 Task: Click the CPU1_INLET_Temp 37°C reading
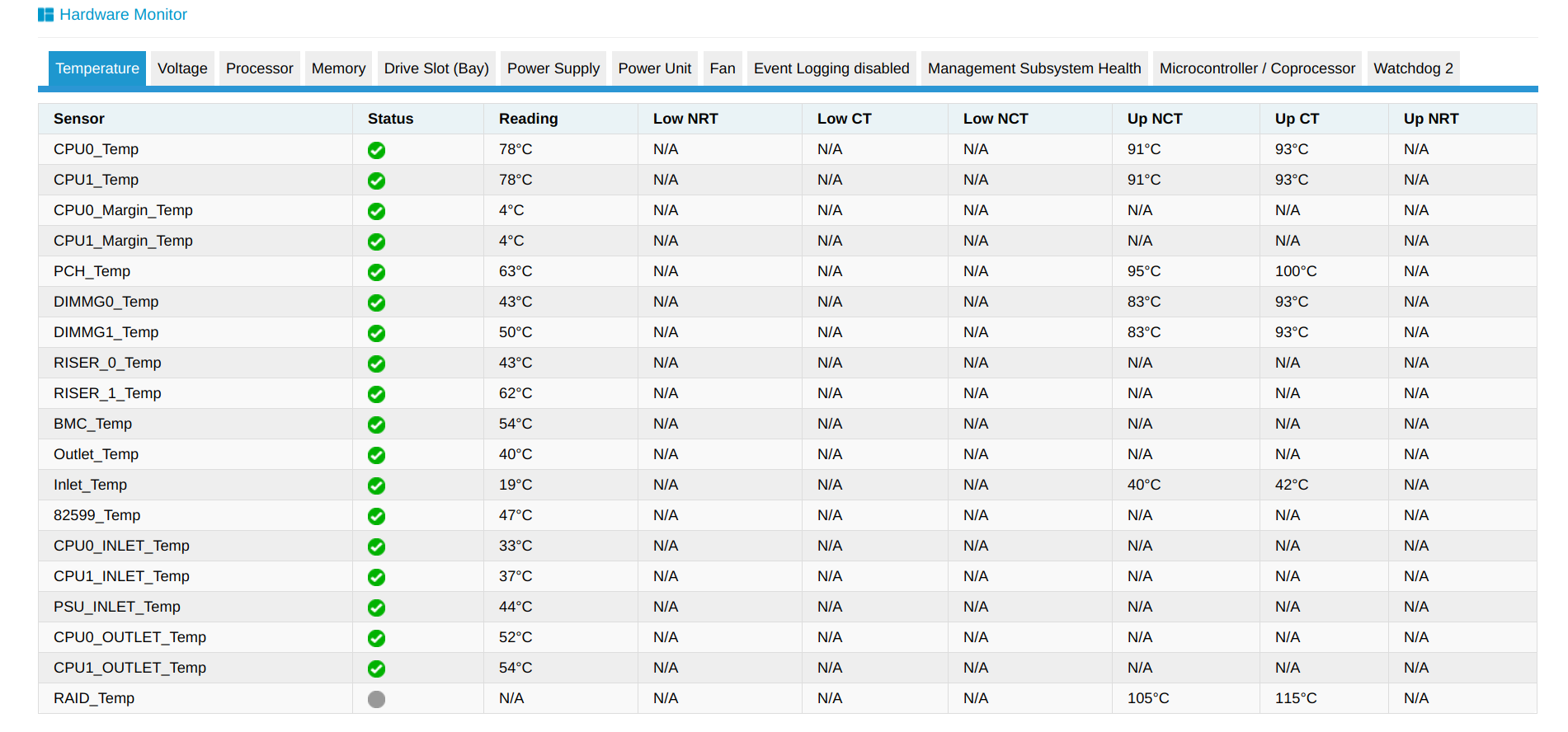coord(516,576)
